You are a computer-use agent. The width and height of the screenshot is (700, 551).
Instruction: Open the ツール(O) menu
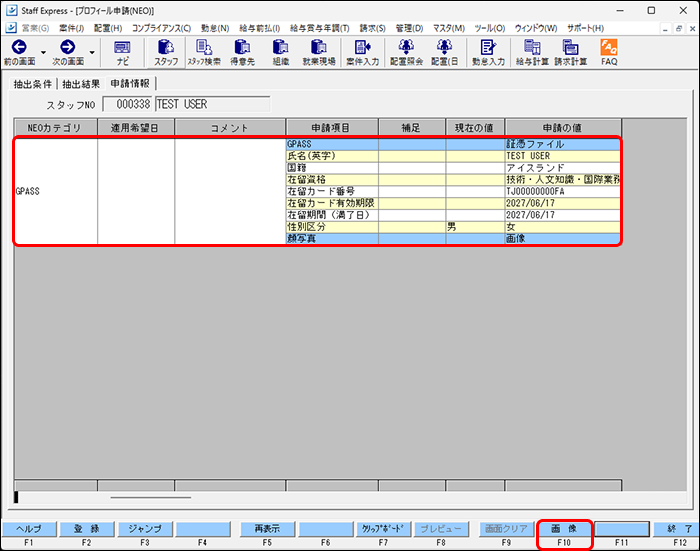click(490, 28)
